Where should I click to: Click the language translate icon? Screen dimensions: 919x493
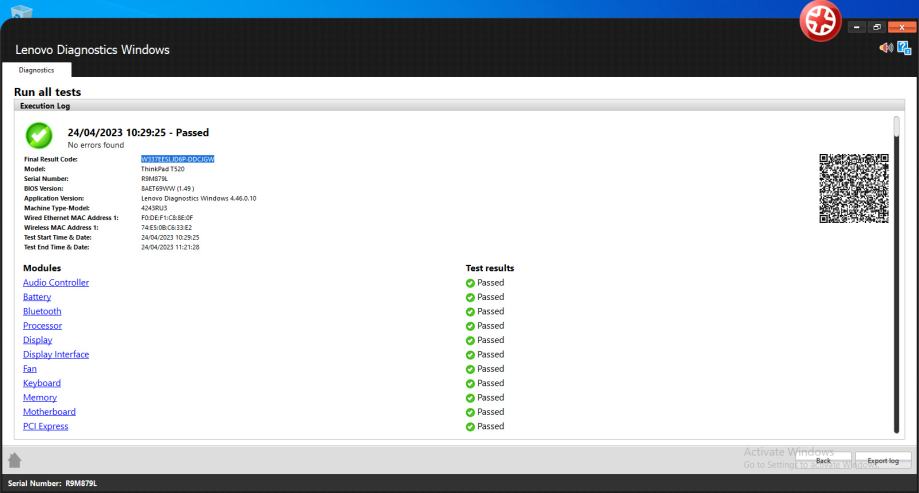pyautogui.click(x=904, y=47)
